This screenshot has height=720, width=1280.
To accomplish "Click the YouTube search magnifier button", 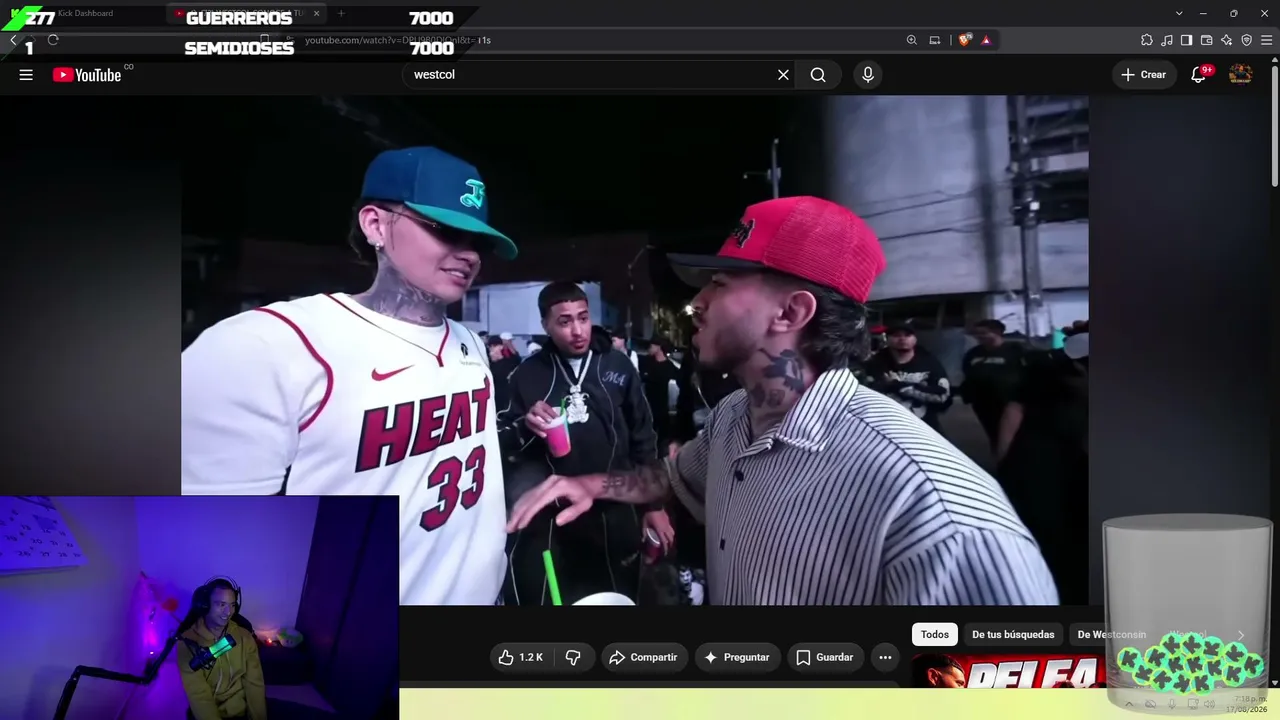I will click(x=818, y=75).
